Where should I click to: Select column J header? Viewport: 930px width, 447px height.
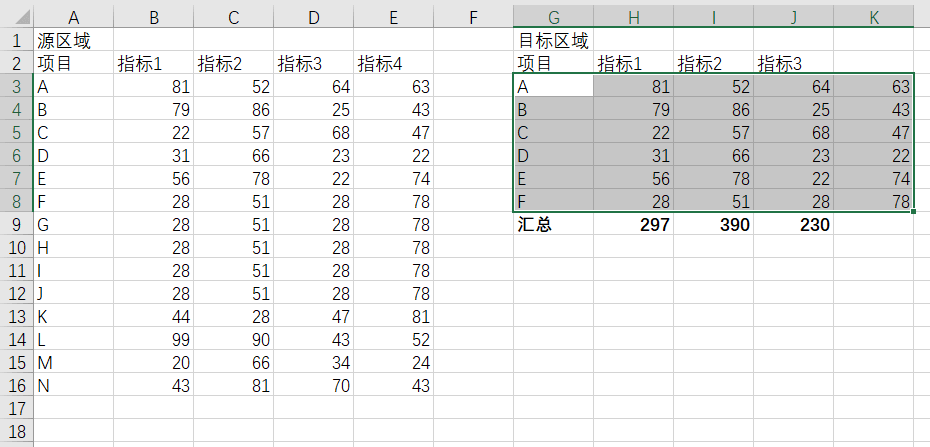pyautogui.click(x=794, y=17)
